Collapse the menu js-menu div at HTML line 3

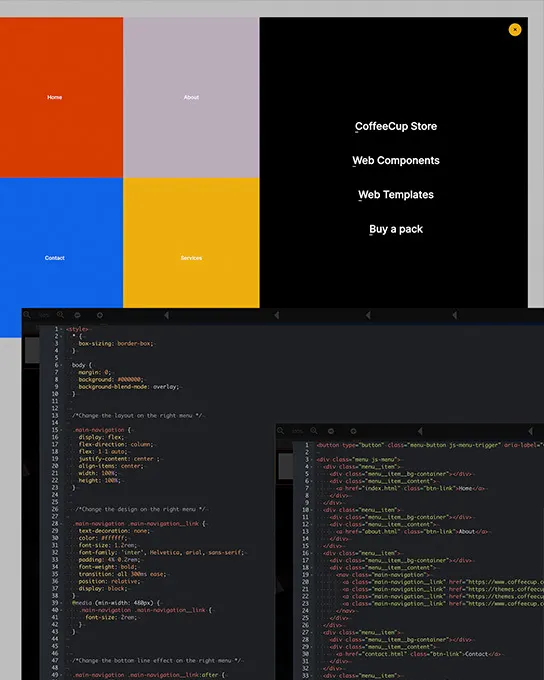click(312, 459)
